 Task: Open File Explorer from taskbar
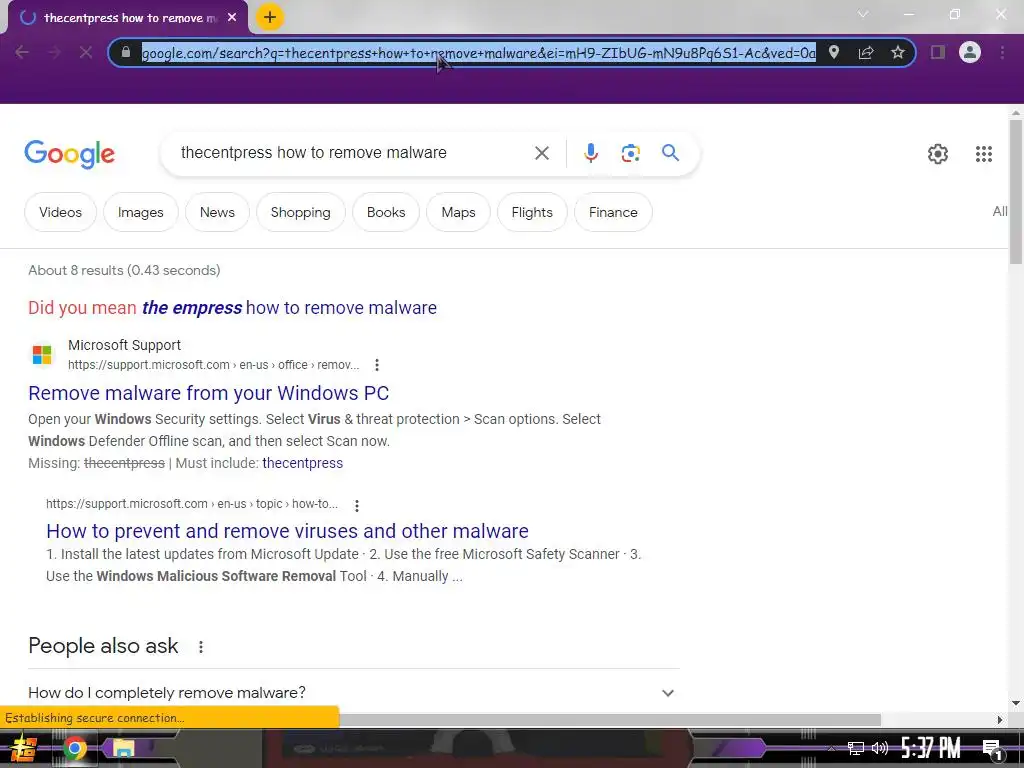tap(122, 748)
